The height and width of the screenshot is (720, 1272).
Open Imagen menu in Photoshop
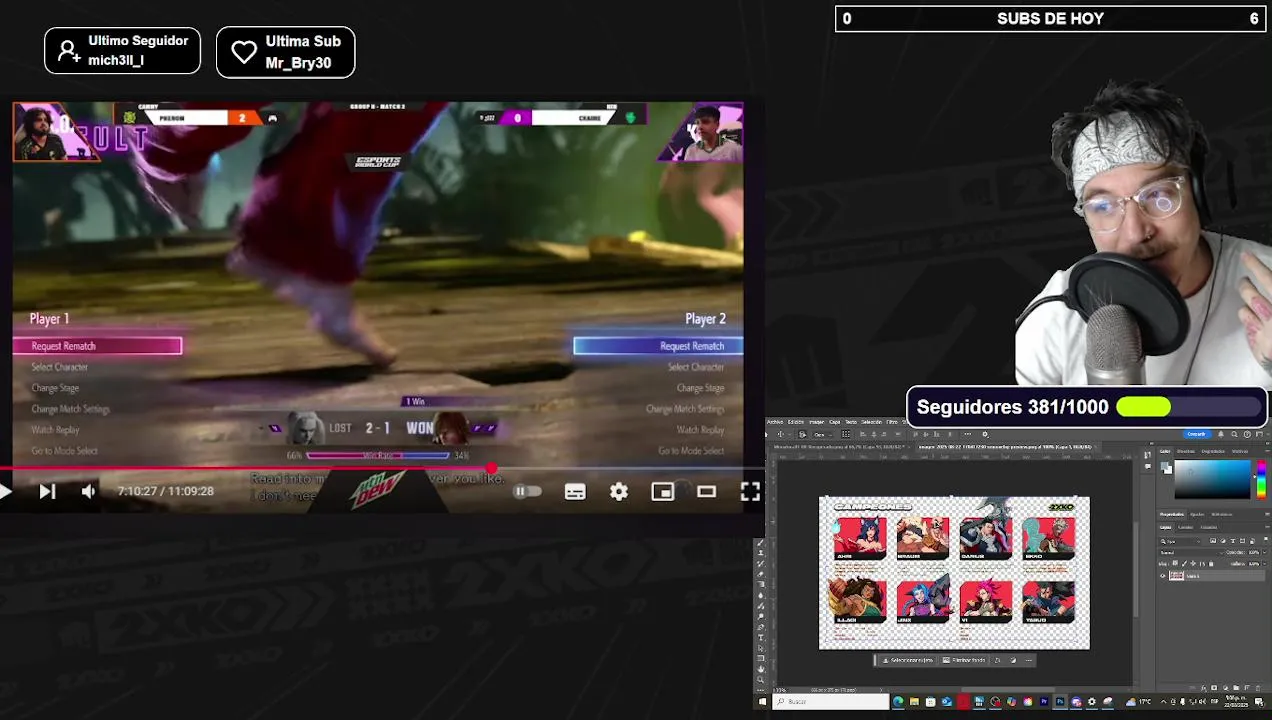pyautogui.click(x=817, y=422)
